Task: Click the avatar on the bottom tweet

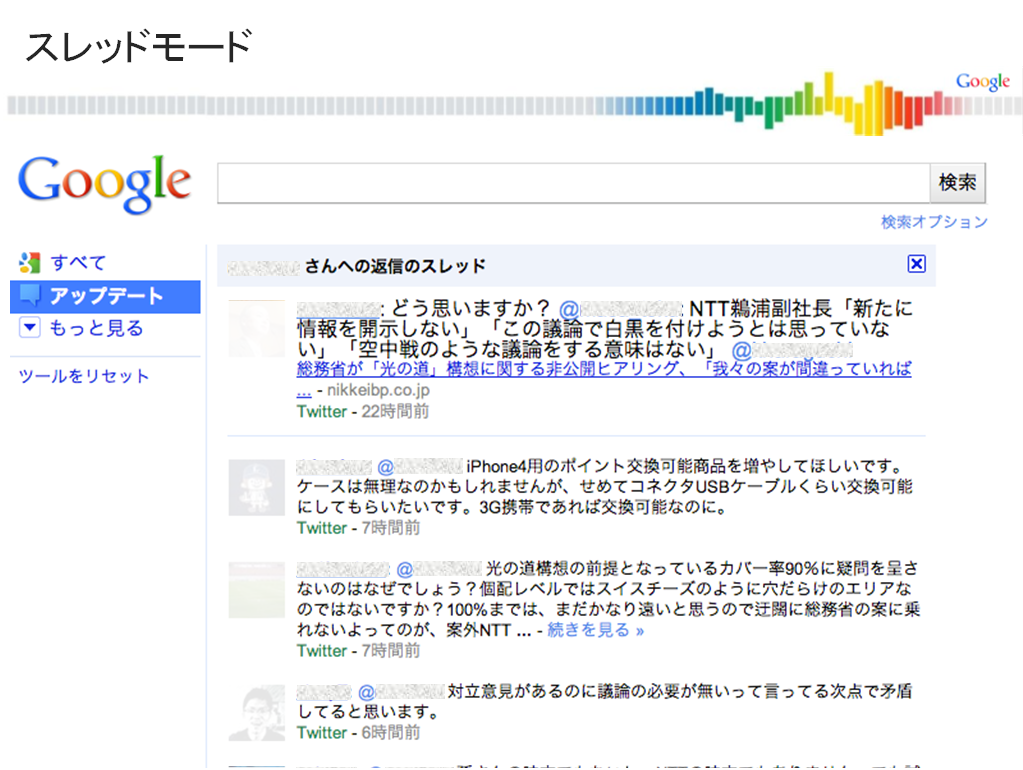Action: [x=256, y=712]
